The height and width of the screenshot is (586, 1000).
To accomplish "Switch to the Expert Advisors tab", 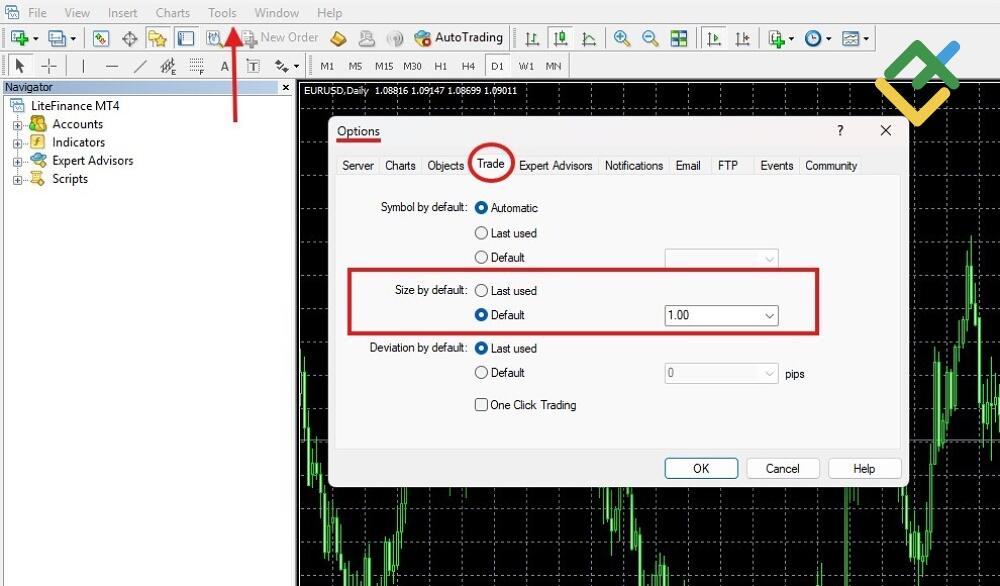I will pyautogui.click(x=555, y=165).
